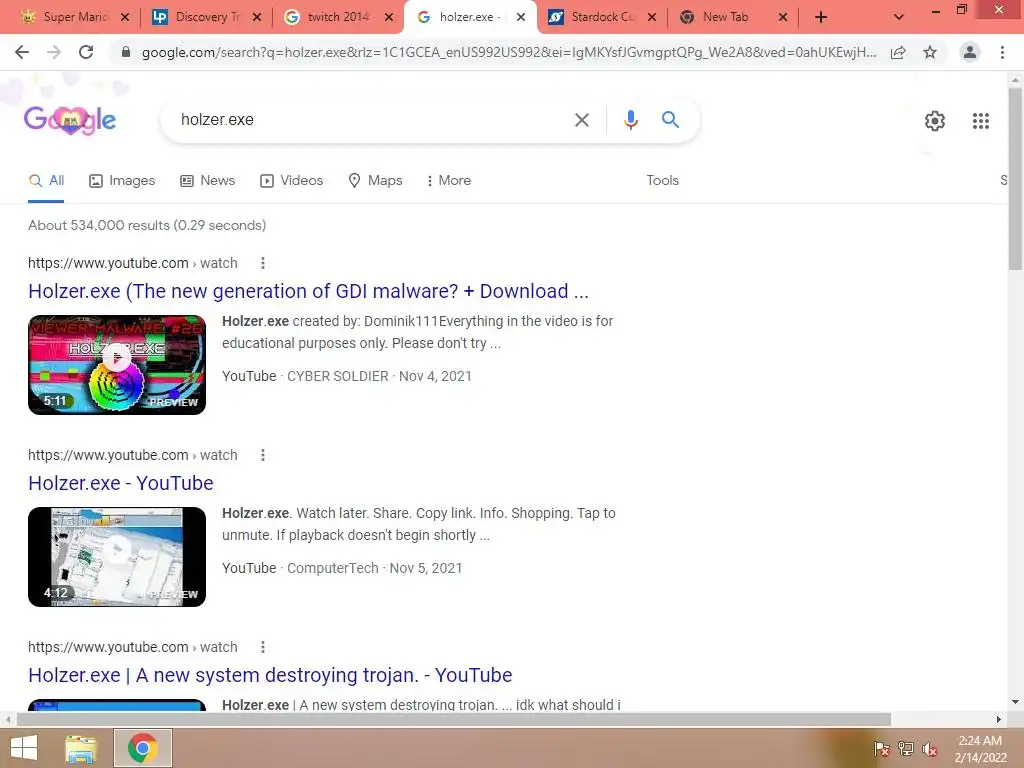The image size is (1024, 768).
Task: Open Google quick settings gear
Action: coord(935,121)
